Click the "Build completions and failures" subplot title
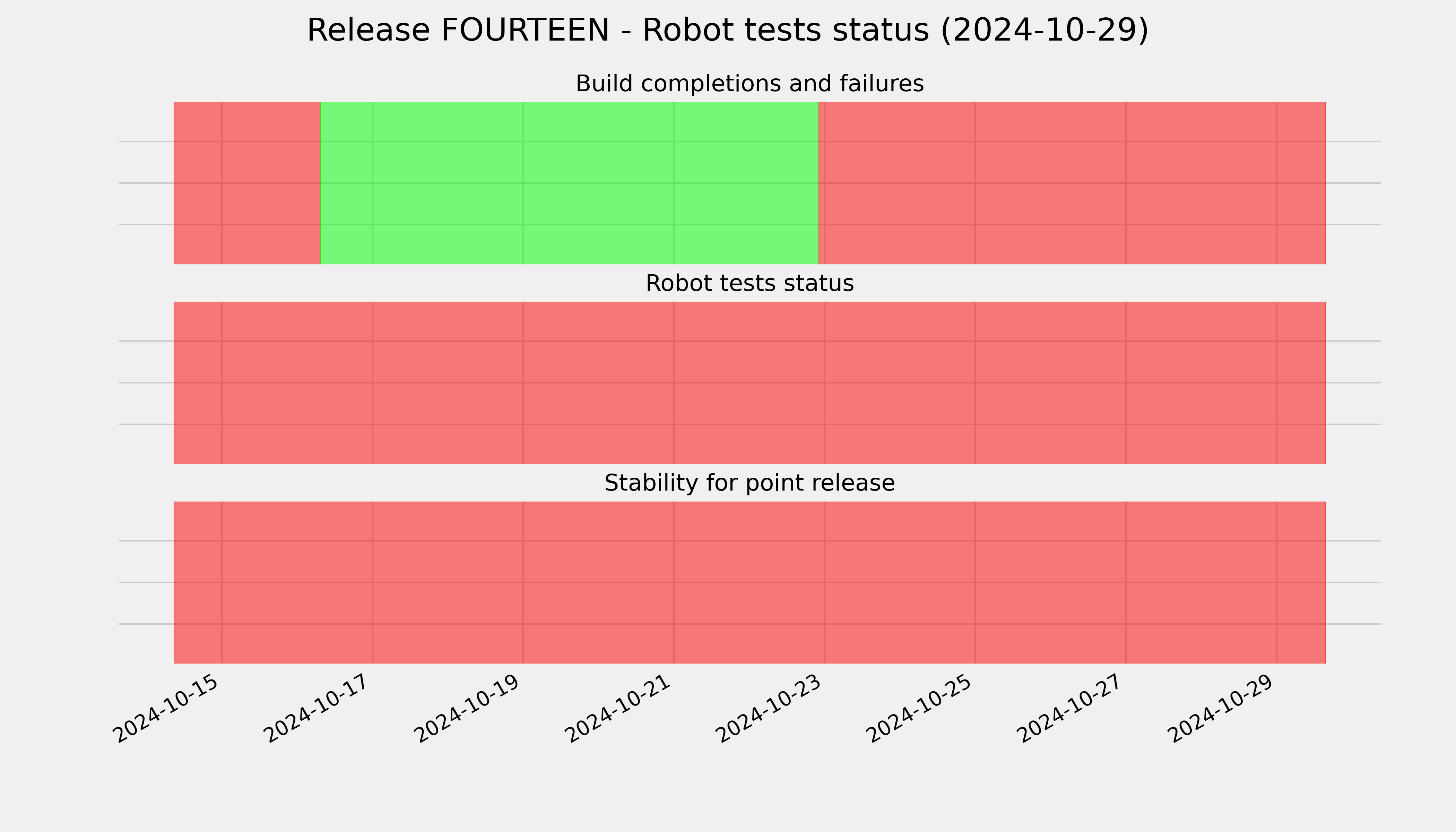This screenshot has width=1456, height=832. [749, 84]
